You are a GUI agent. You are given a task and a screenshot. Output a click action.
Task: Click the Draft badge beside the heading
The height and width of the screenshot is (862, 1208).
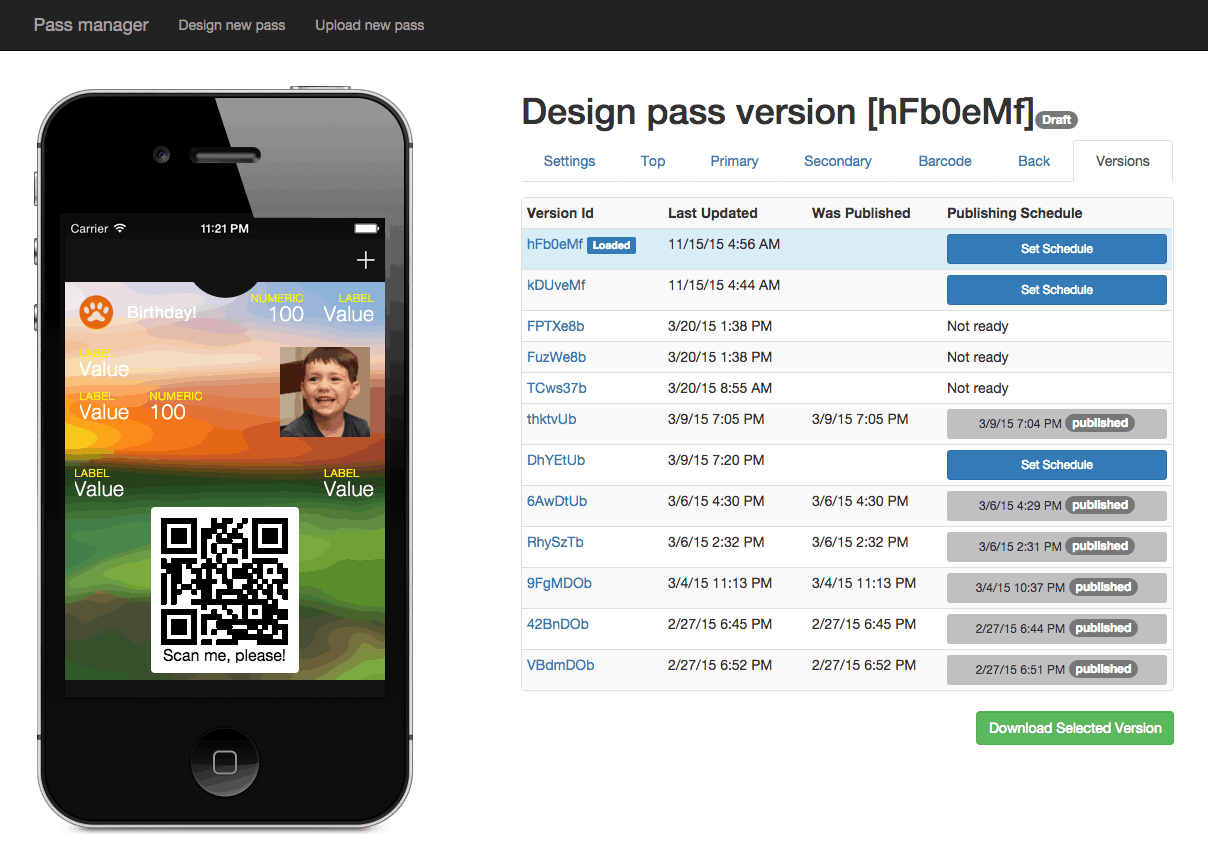click(x=1057, y=120)
